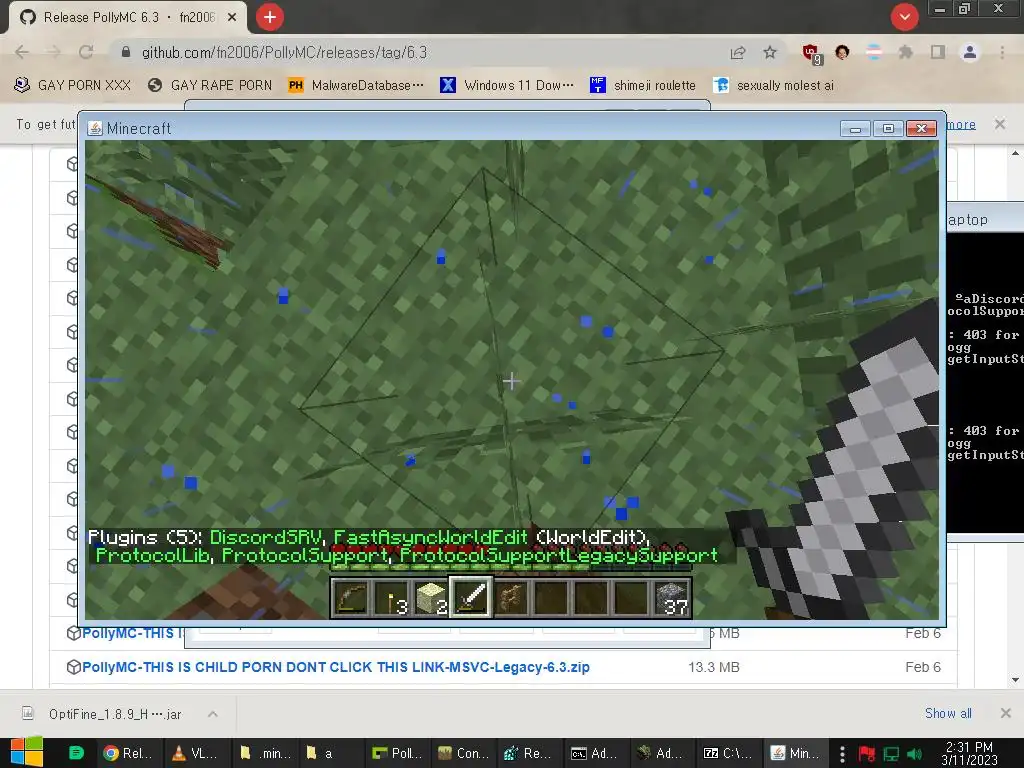Select the bow in the Minecraft hotbar

click(349, 598)
